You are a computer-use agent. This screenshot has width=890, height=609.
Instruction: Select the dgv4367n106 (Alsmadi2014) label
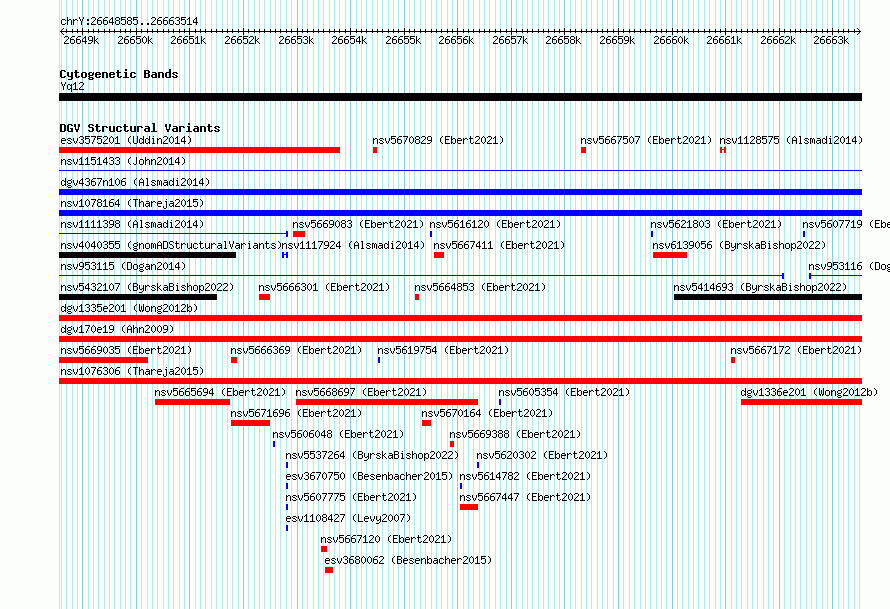coord(135,182)
